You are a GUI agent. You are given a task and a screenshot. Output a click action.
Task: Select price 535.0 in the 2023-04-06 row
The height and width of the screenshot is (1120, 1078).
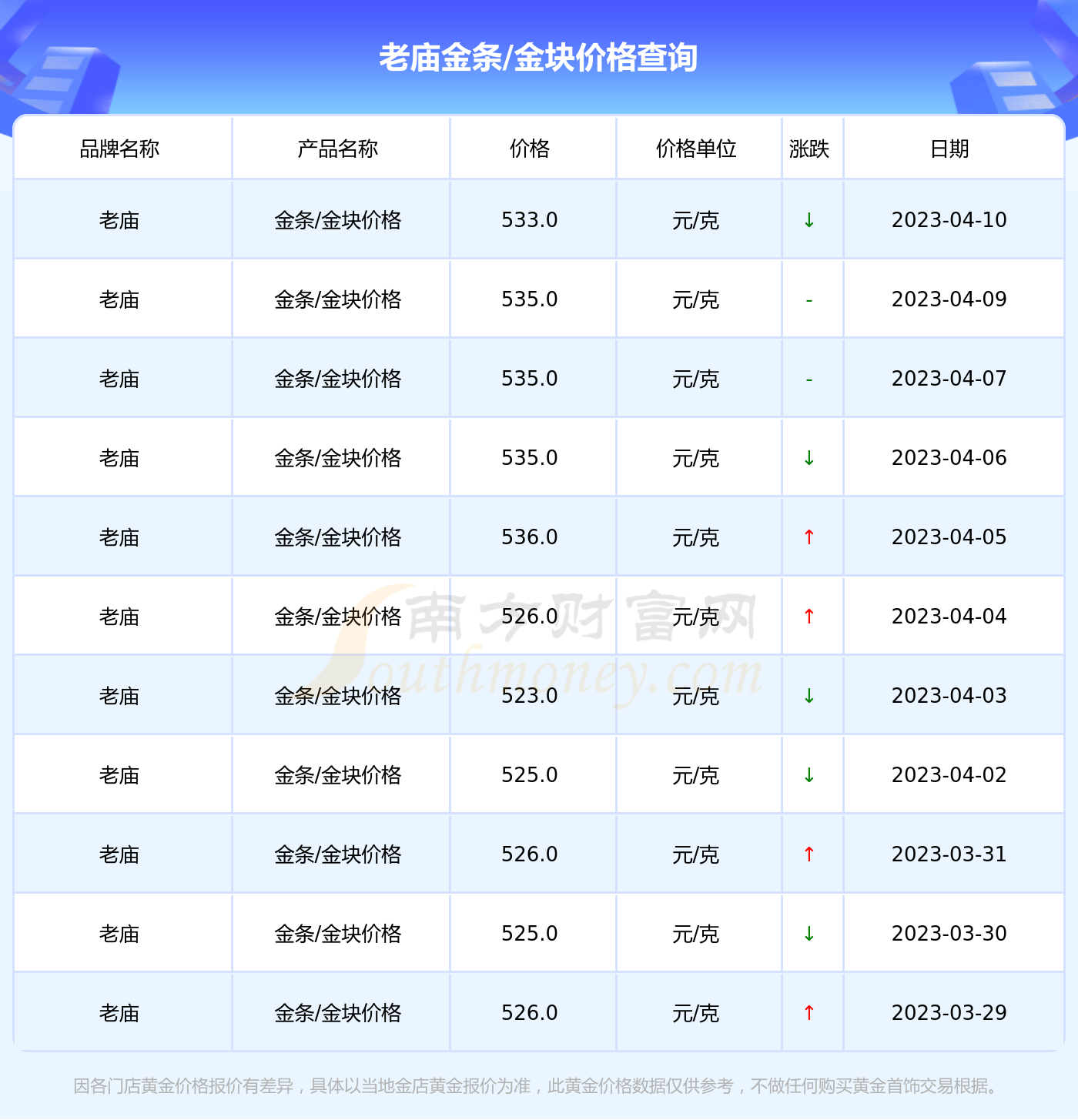click(530, 458)
